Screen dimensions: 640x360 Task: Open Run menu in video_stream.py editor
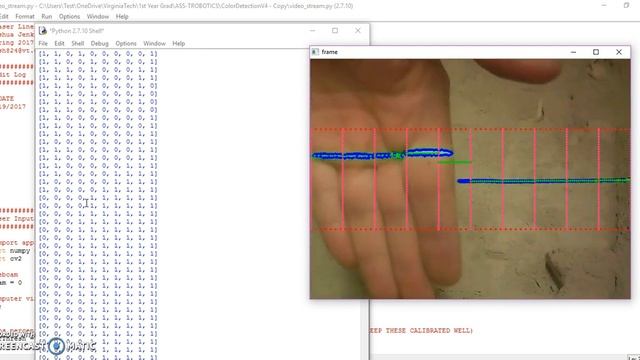[x=47, y=17]
